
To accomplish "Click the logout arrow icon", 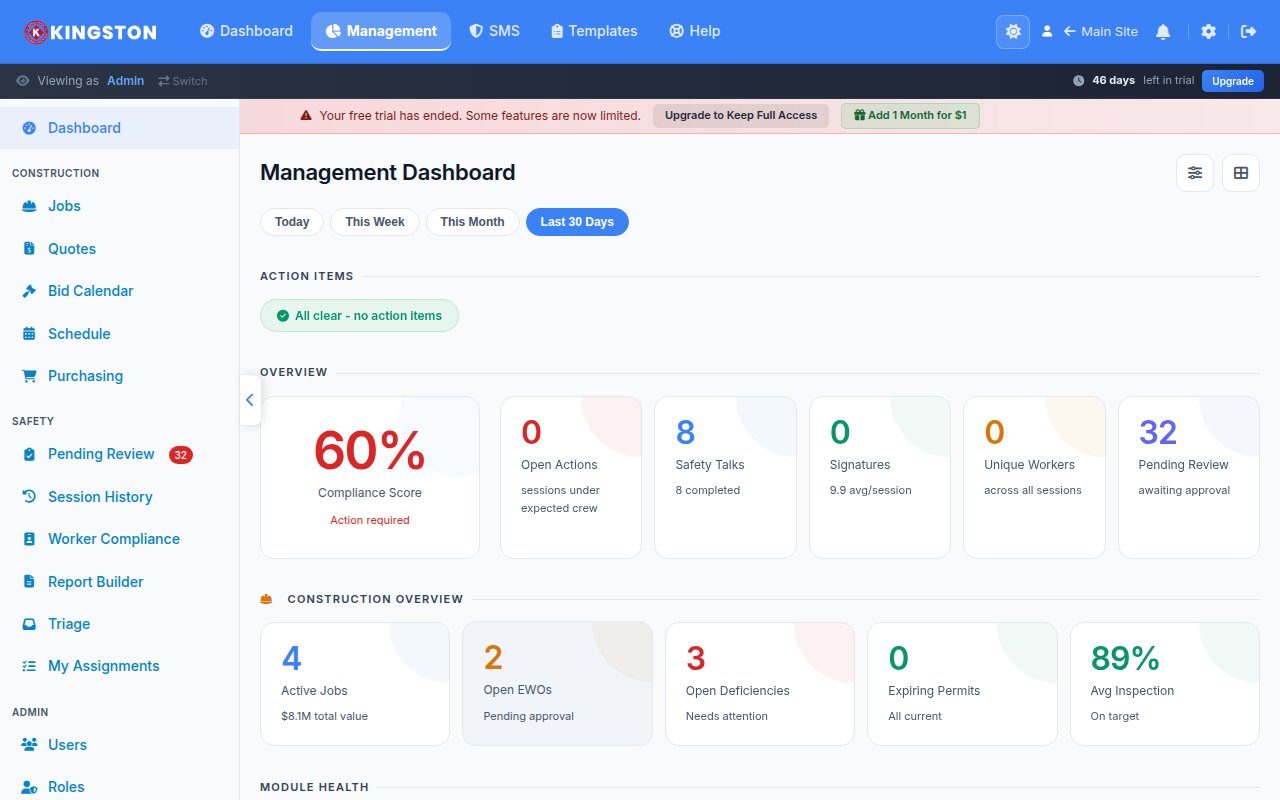I will pyautogui.click(x=1248, y=32).
